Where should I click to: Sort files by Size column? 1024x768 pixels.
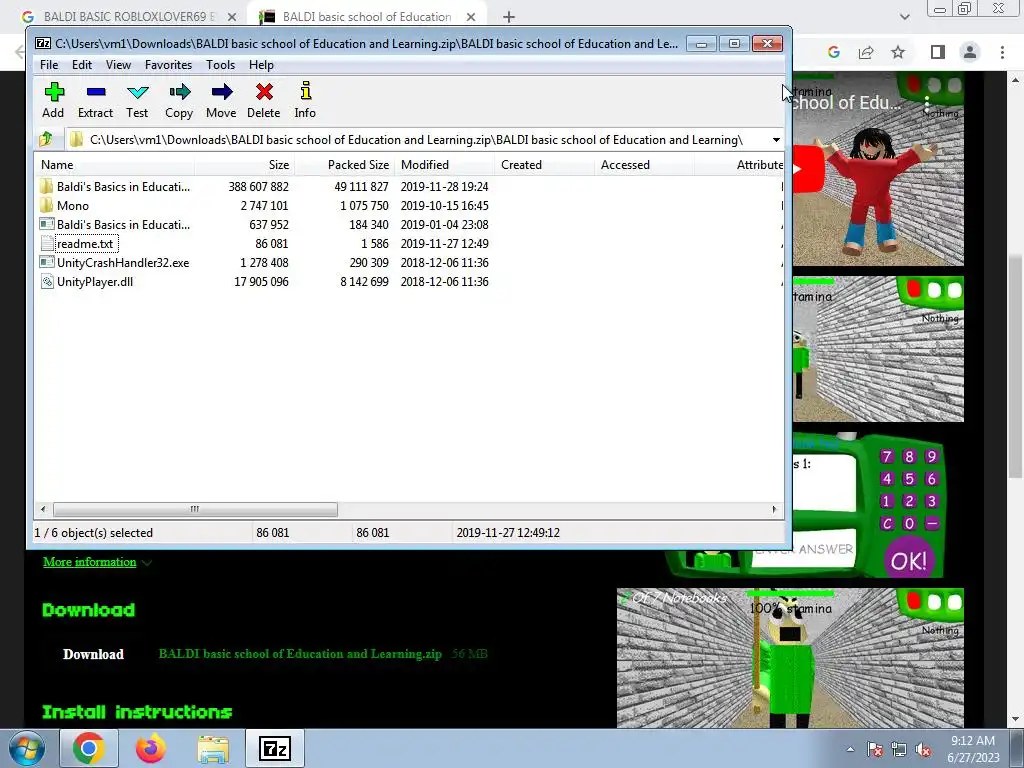(x=245, y=165)
